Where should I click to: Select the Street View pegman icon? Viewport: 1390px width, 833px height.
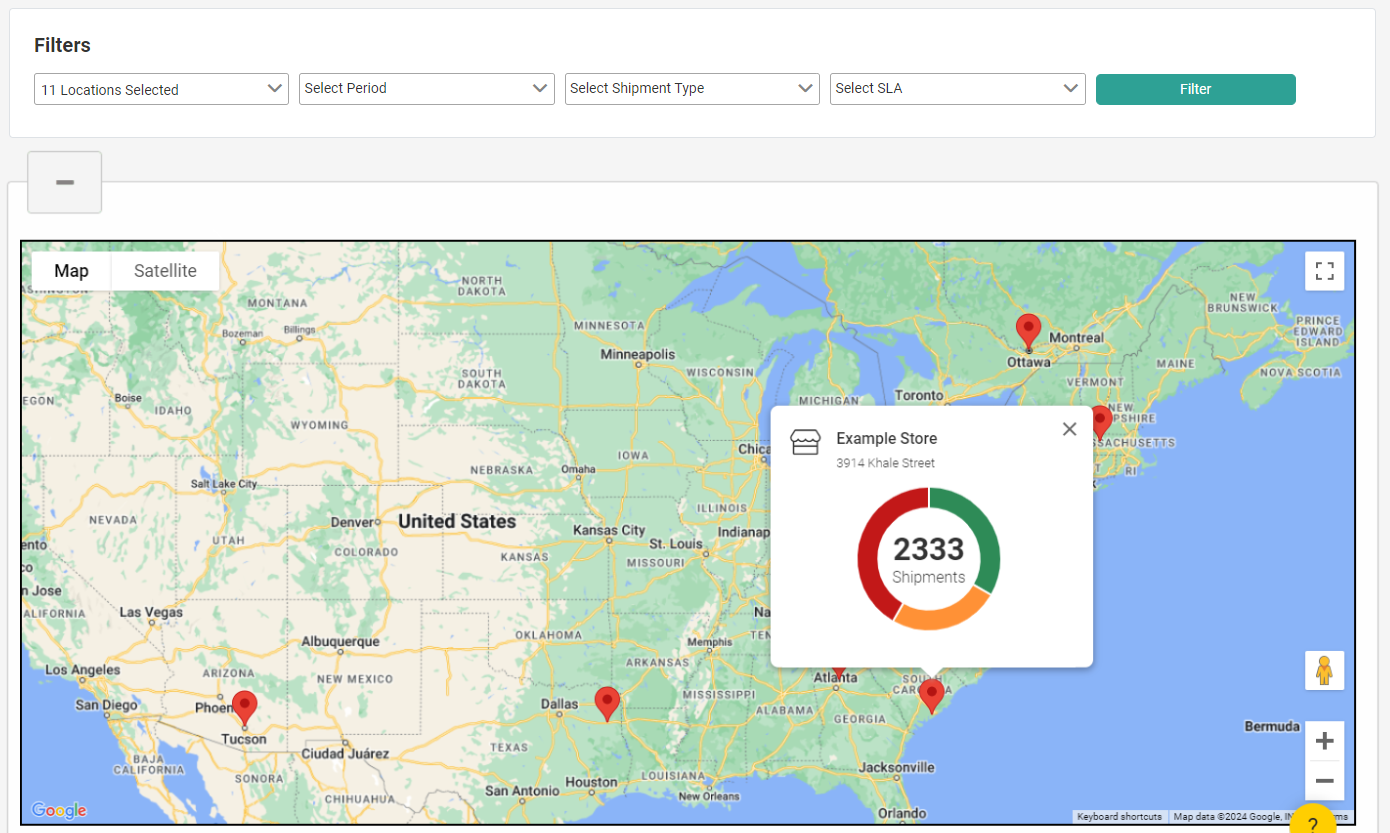click(x=1324, y=670)
